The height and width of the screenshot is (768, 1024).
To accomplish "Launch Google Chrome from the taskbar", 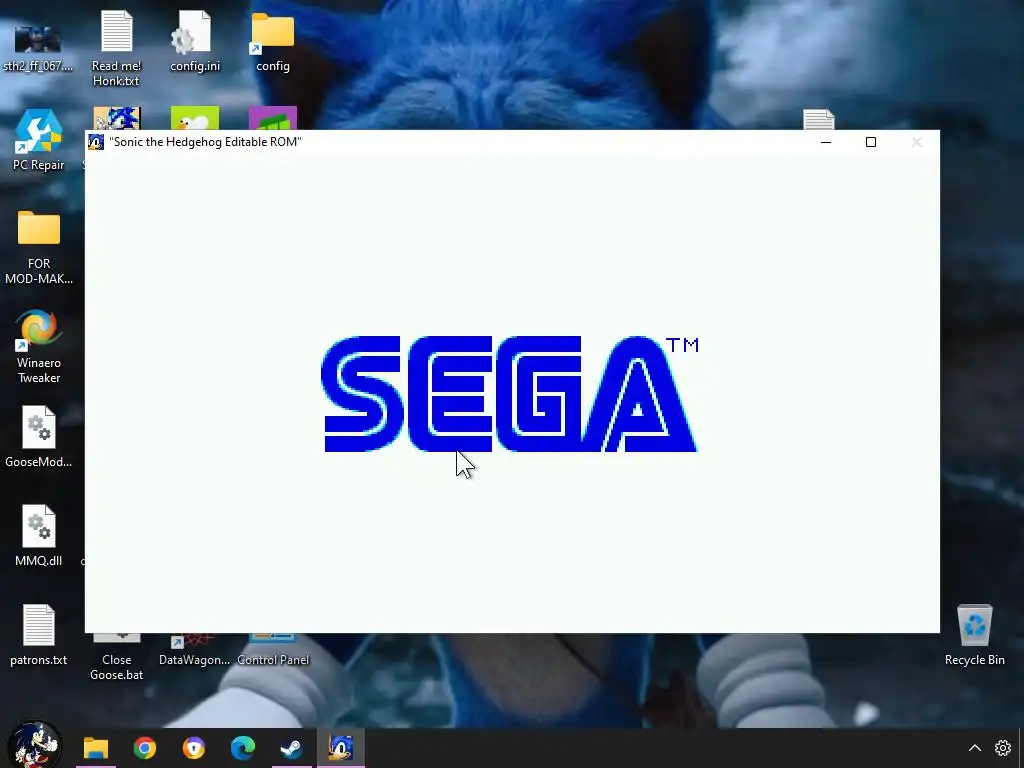I will pos(145,748).
